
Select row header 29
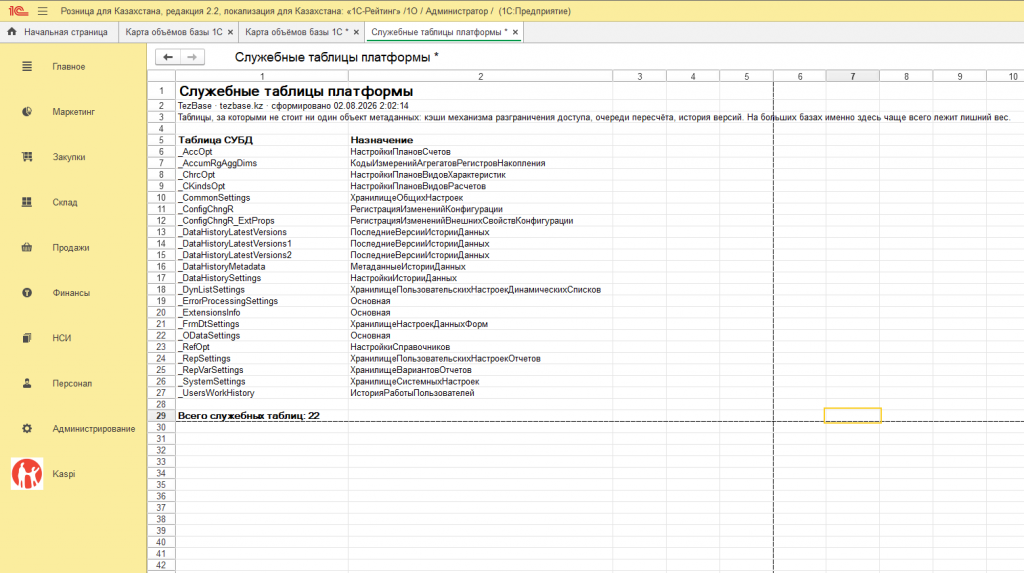coord(161,416)
